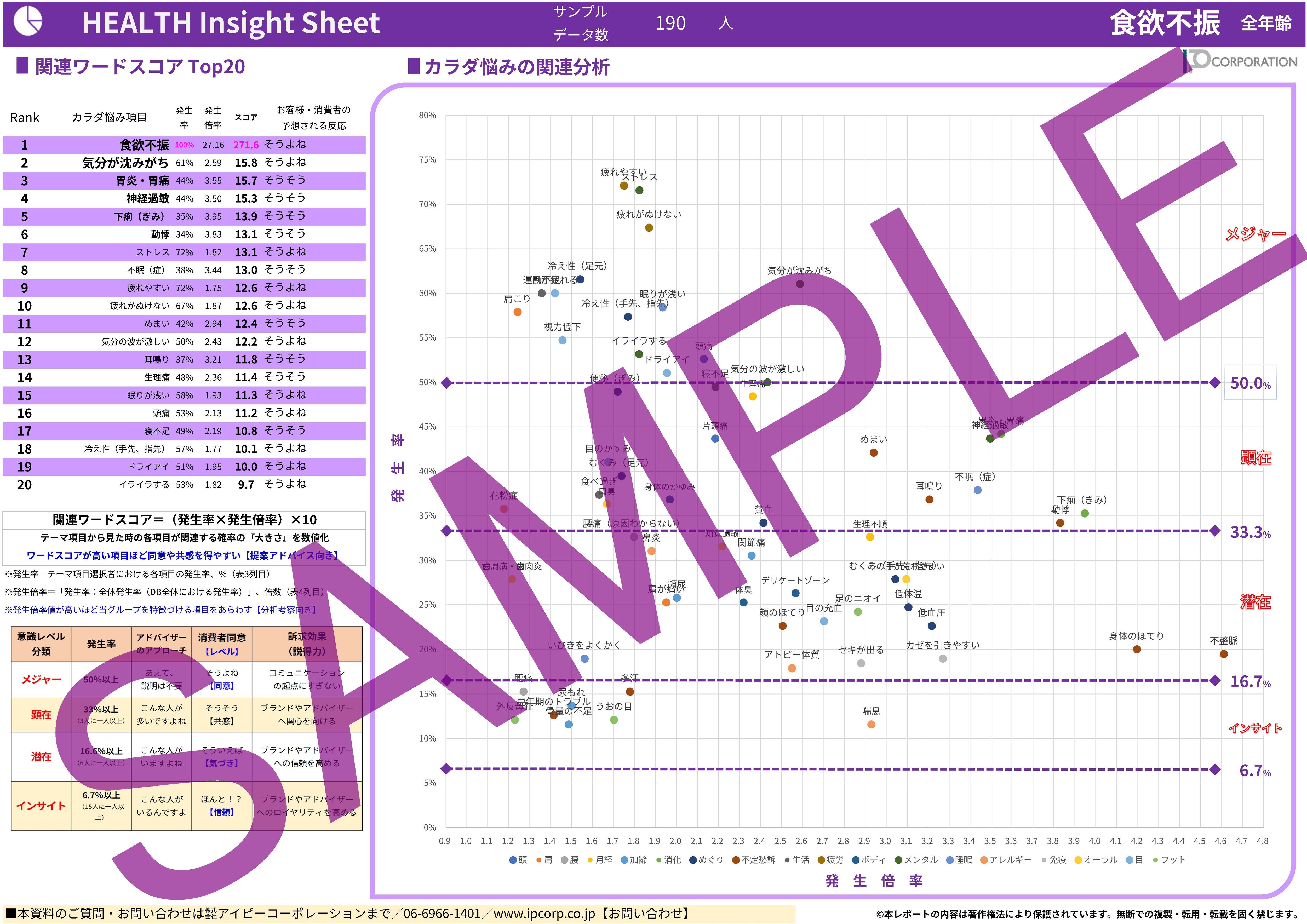Viewport: 1307px width, 924px height.
Task: Click the 【お問い合わせ】 contact link
Action: [647, 914]
